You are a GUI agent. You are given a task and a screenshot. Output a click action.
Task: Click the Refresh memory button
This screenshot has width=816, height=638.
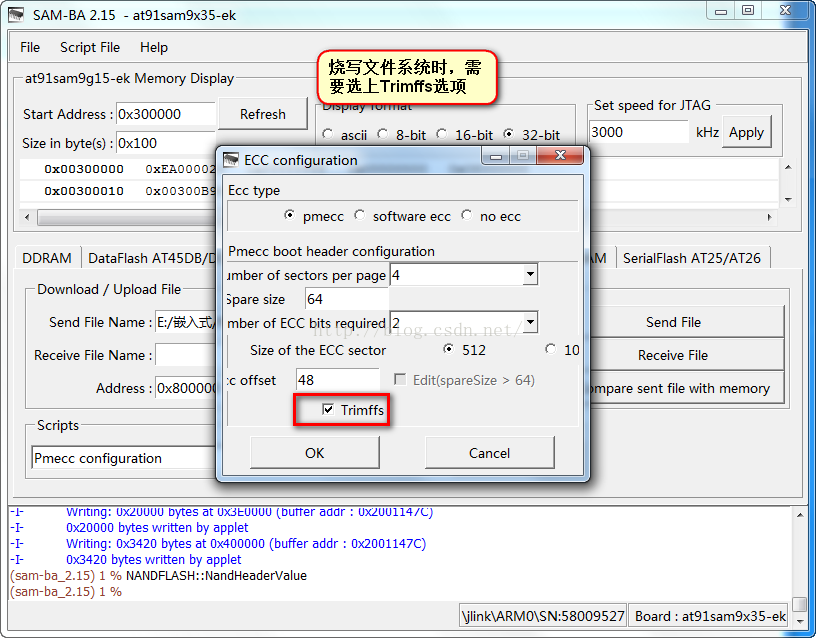263,114
